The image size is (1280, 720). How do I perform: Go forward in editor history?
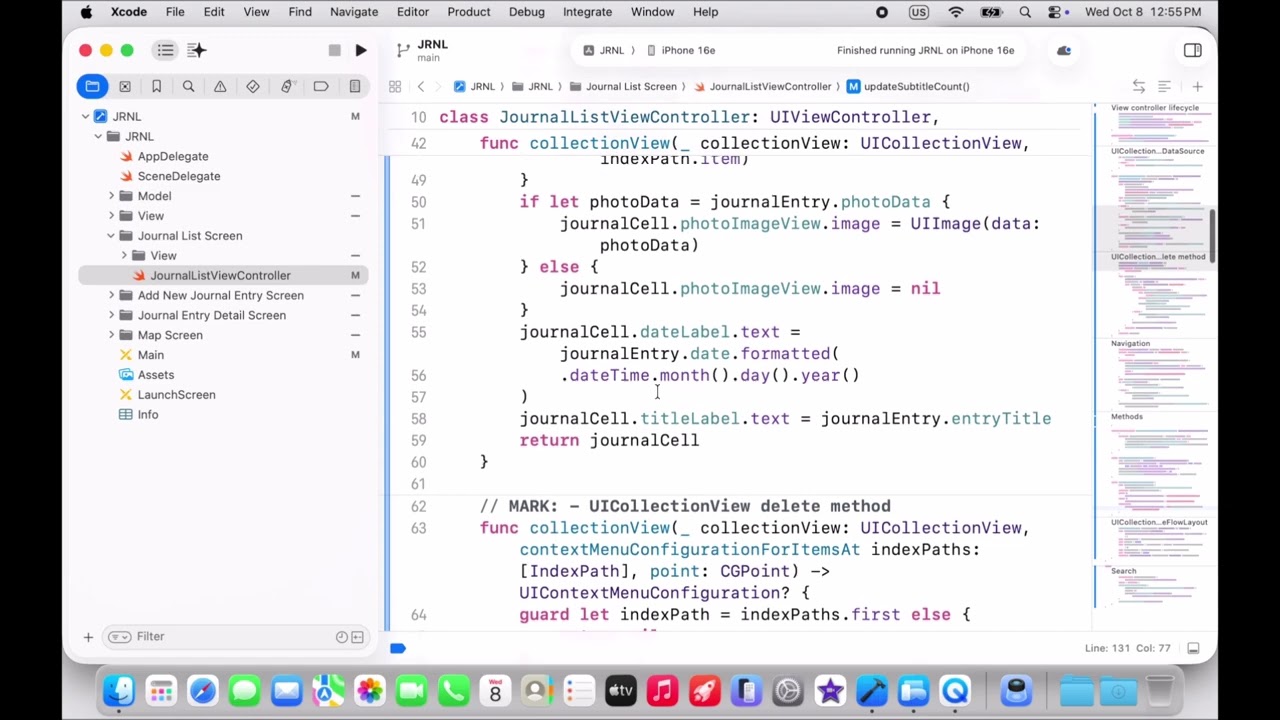440,86
